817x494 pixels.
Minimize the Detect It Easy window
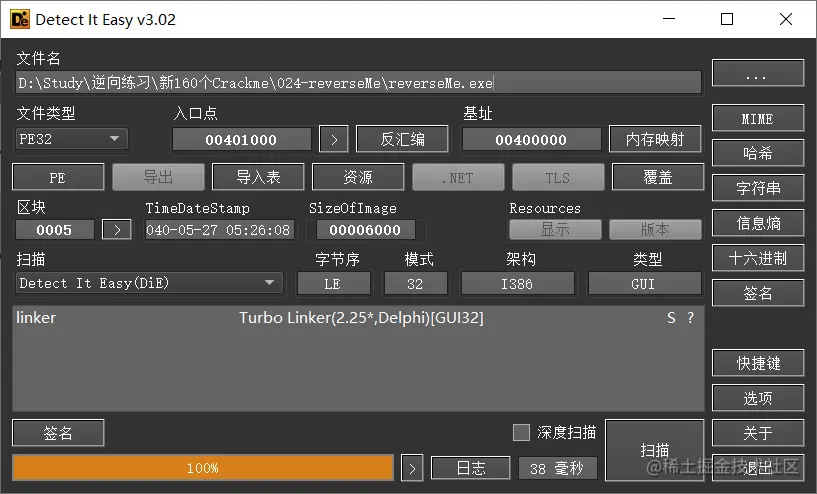(x=669, y=19)
